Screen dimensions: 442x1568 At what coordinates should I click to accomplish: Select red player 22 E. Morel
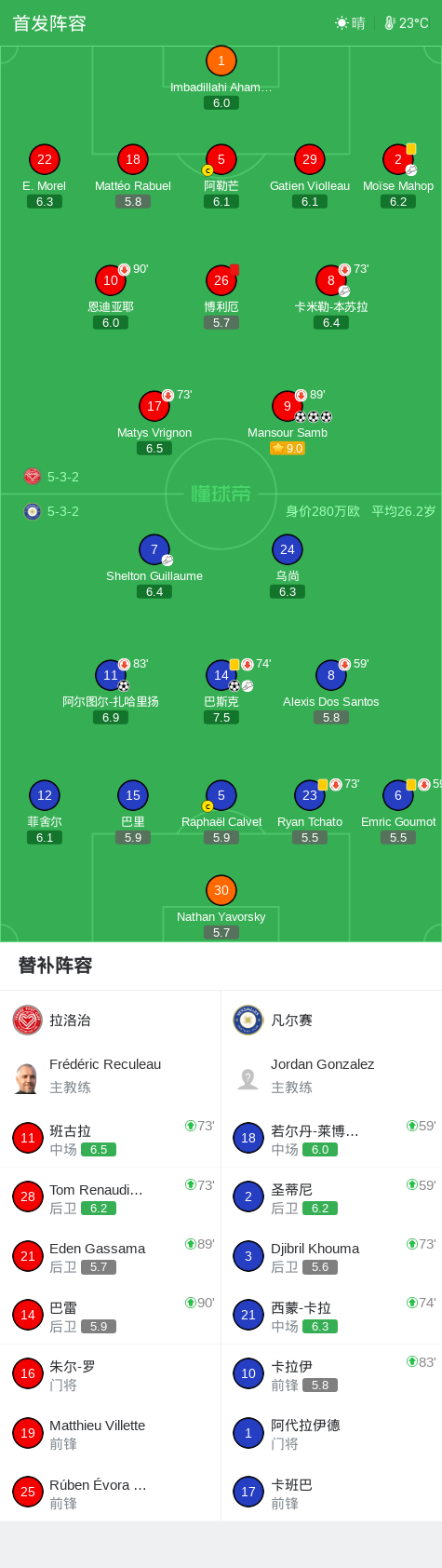pos(45,159)
